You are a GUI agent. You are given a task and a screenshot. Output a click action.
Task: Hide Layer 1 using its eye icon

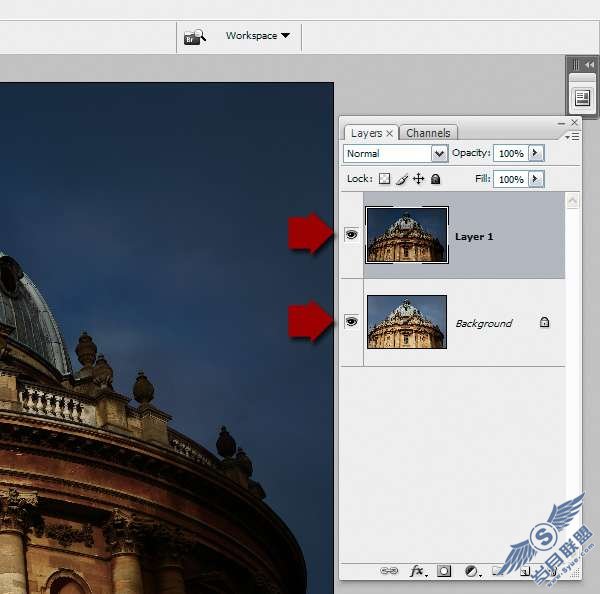tap(351, 234)
